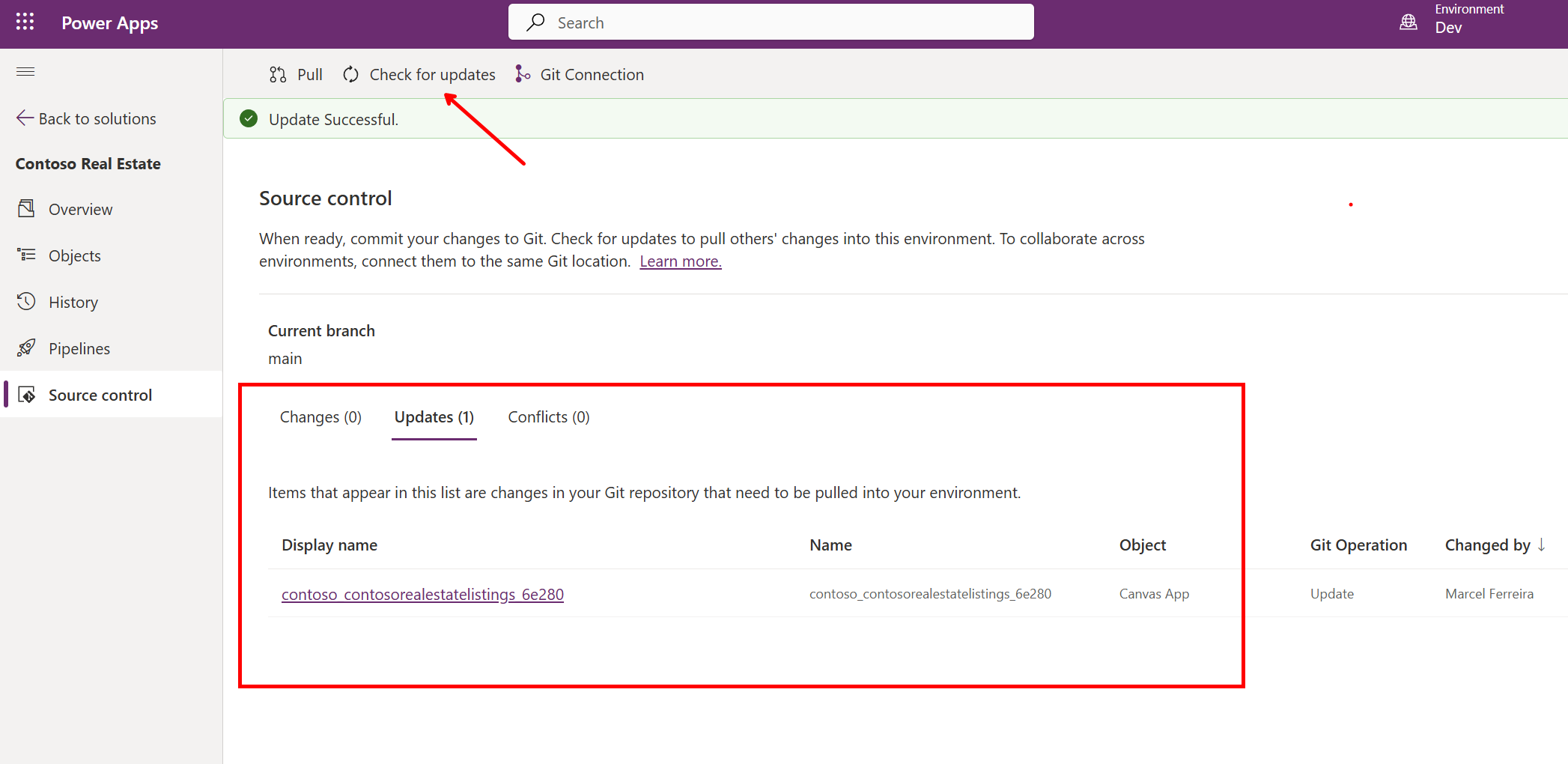
Task: Click the Git Operation column header
Action: (1358, 545)
